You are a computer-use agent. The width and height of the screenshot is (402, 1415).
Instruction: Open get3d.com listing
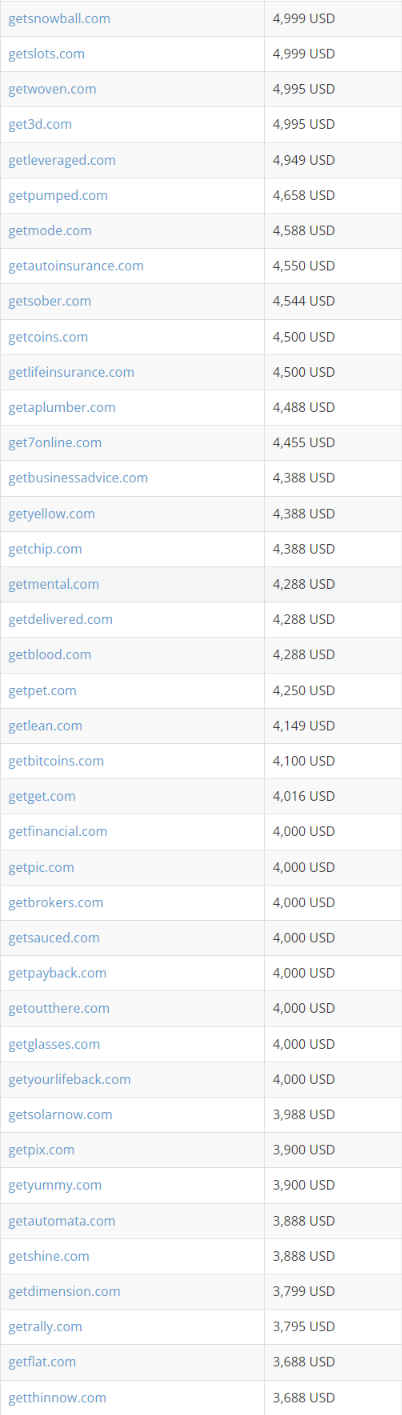[x=40, y=124]
